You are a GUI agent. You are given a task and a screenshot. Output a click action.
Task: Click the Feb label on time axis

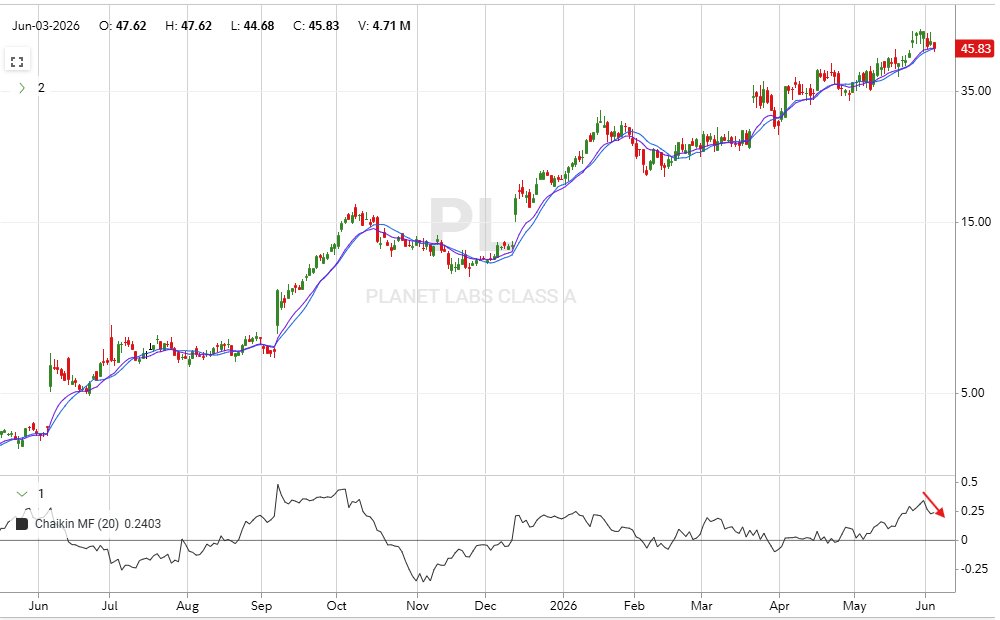point(634,605)
